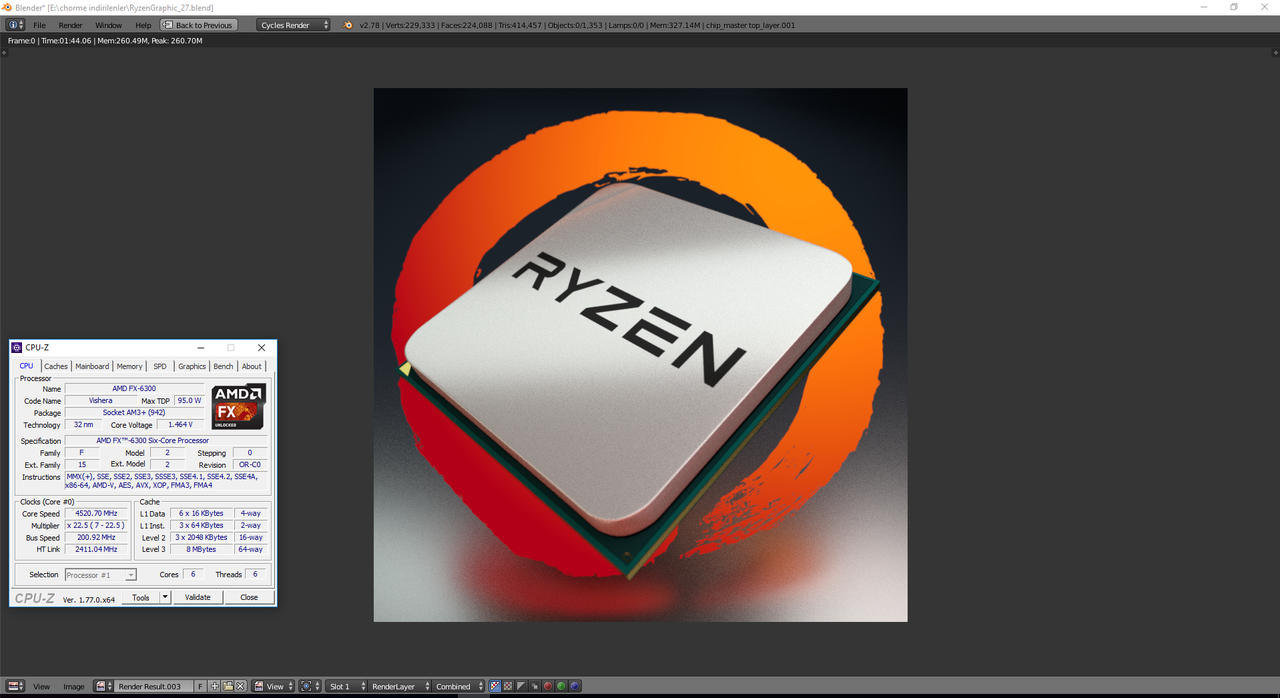Switch to the Mainboard tab in CPU-Z
Screen dimensions: 1280x698
(92, 366)
